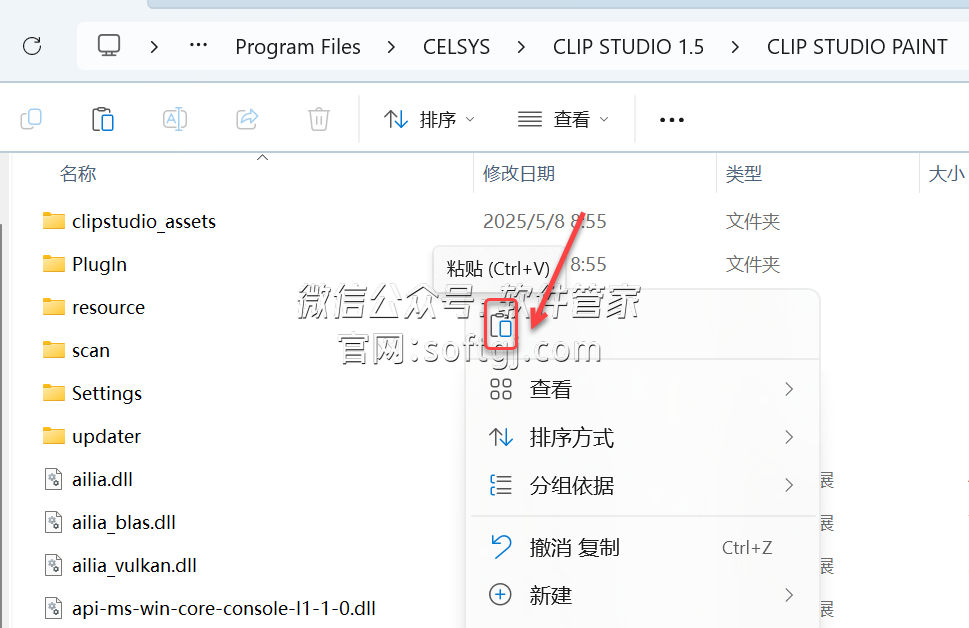Select the Rename icon

174,118
